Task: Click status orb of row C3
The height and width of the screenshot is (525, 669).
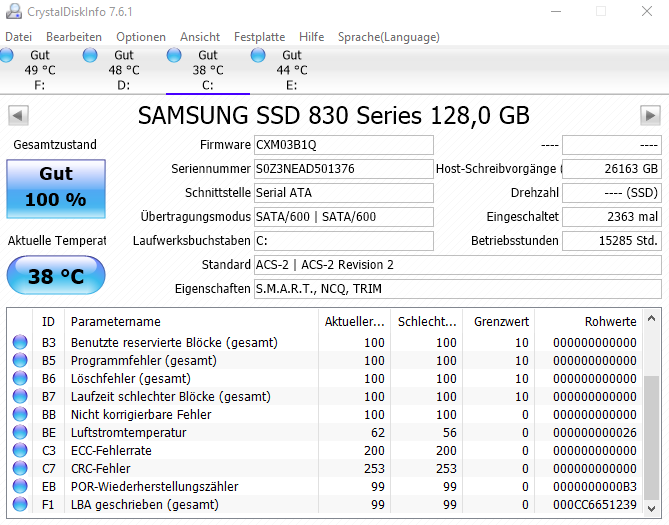Action: click(20, 450)
